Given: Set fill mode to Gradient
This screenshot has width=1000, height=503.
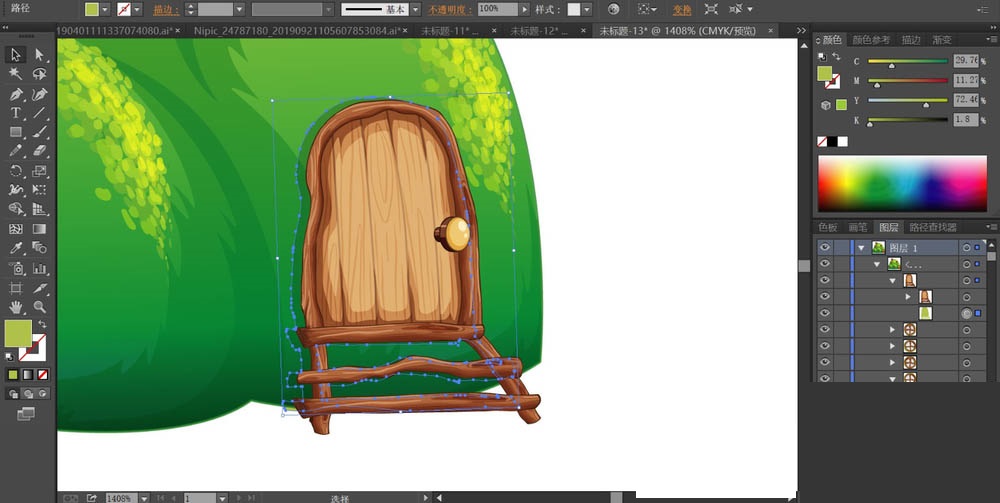Looking at the screenshot, I should [28, 375].
